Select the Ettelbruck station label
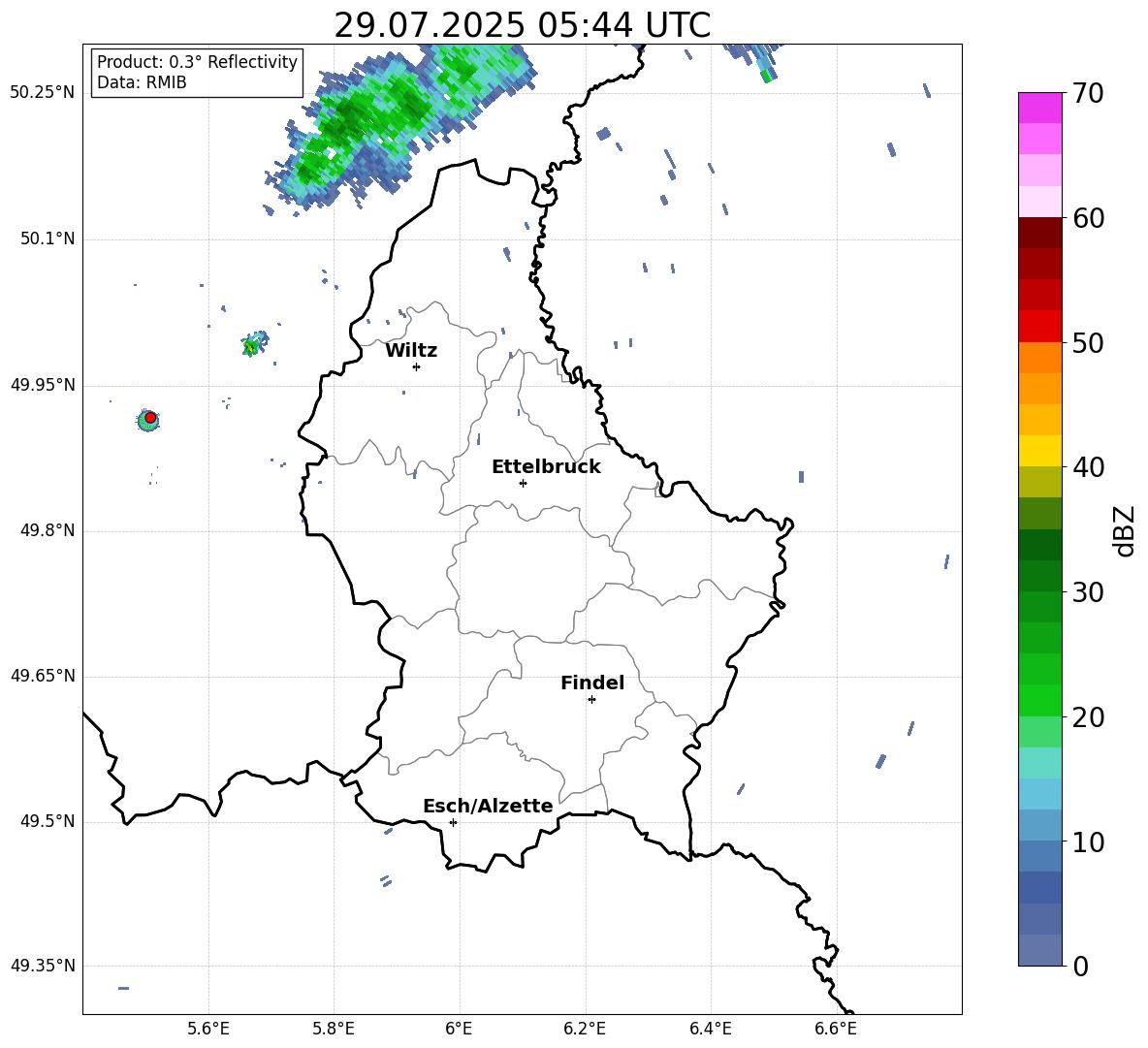 coord(546,467)
